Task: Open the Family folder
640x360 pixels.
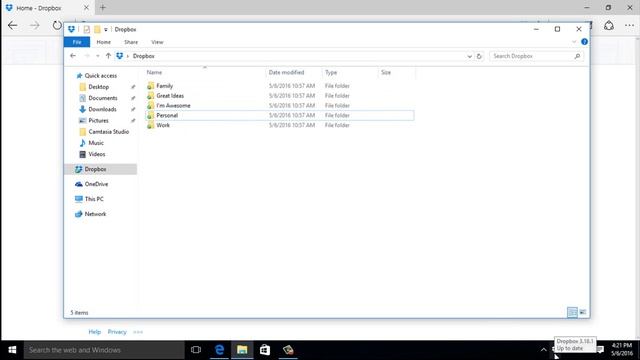Action: tap(164, 86)
